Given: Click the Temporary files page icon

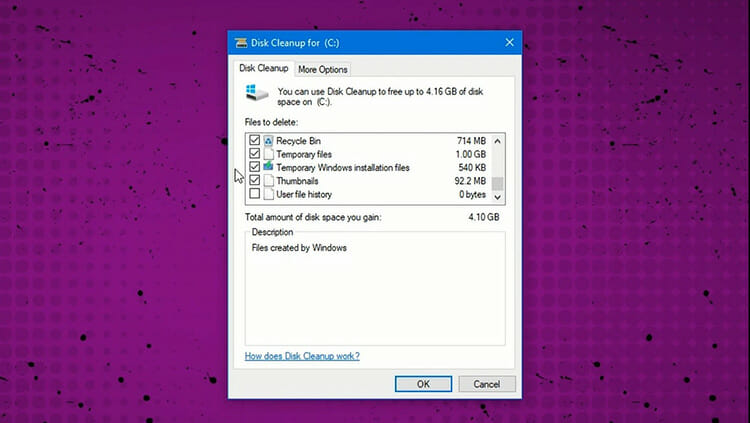Looking at the screenshot, I should click(269, 154).
